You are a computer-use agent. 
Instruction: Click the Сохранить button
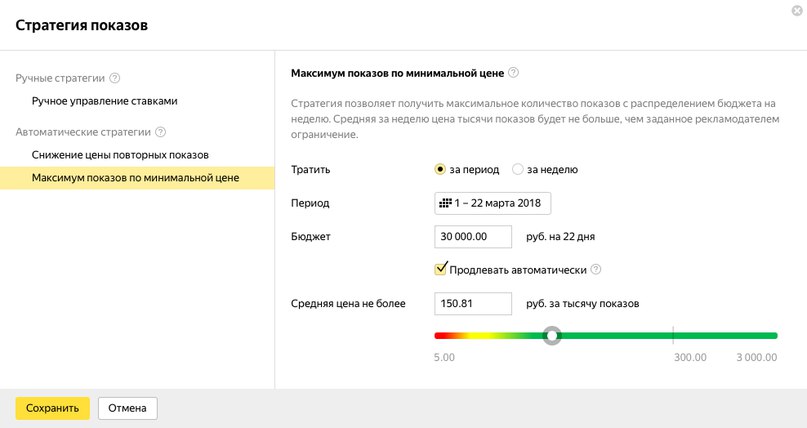pyautogui.click(x=52, y=408)
